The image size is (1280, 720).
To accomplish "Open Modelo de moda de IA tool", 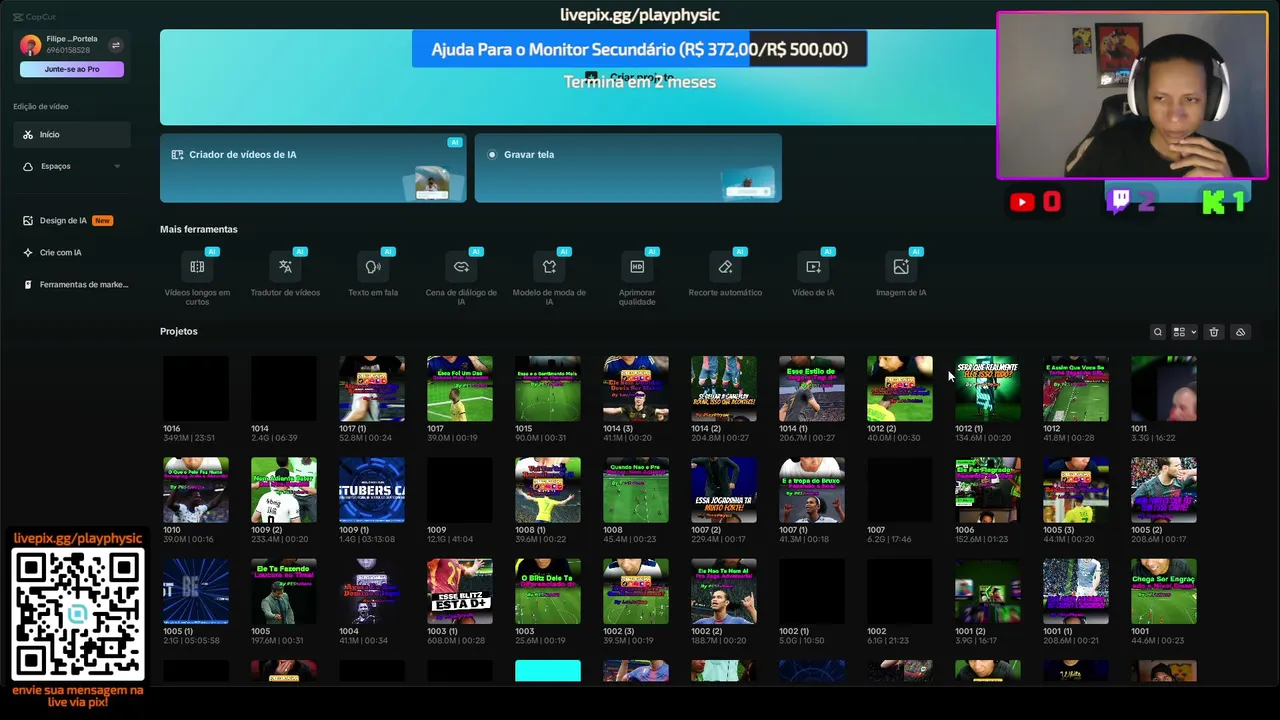I will pos(549,278).
